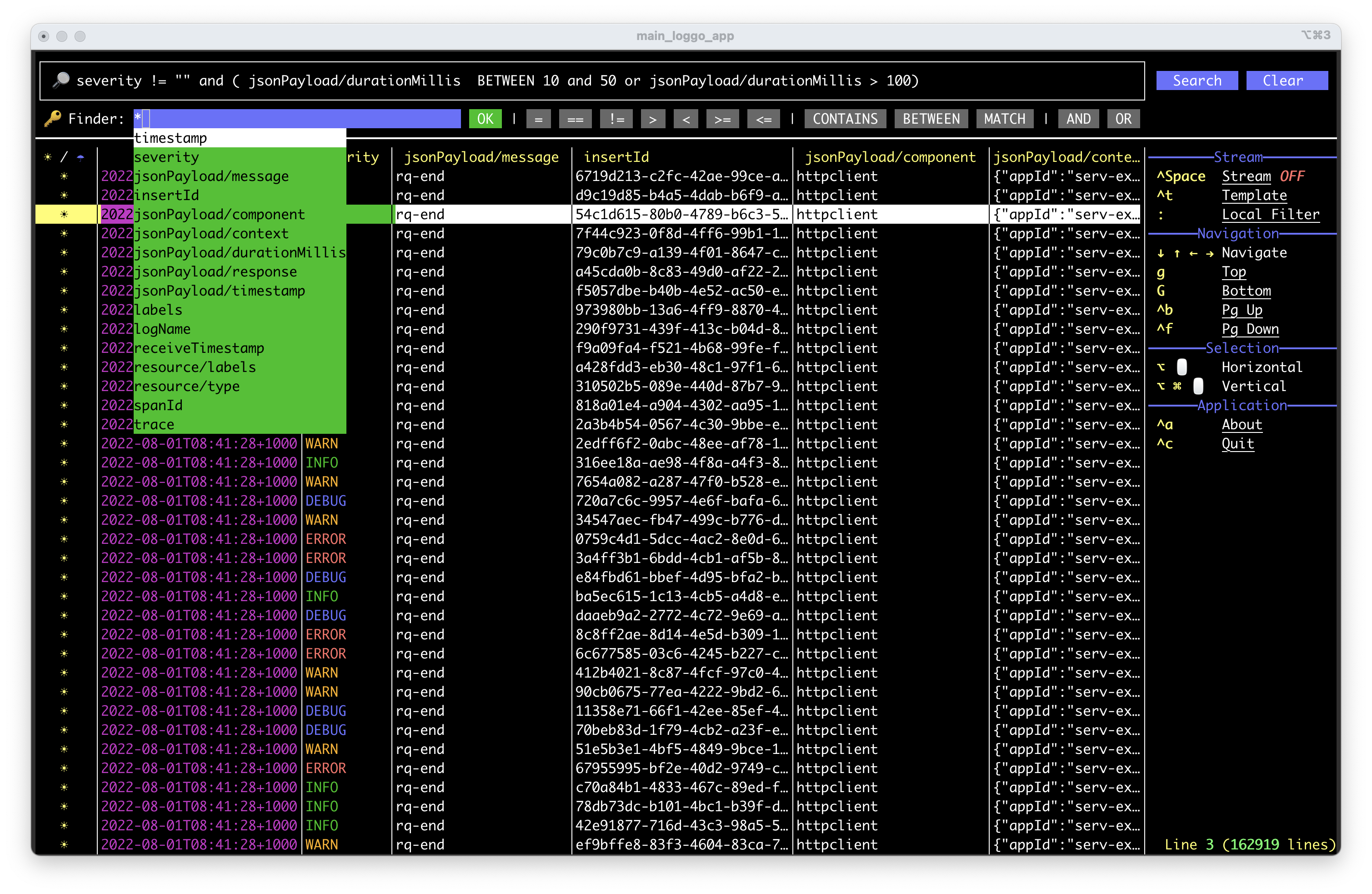
Task: Pick resource/type from the autocomplete list
Action: (187, 386)
